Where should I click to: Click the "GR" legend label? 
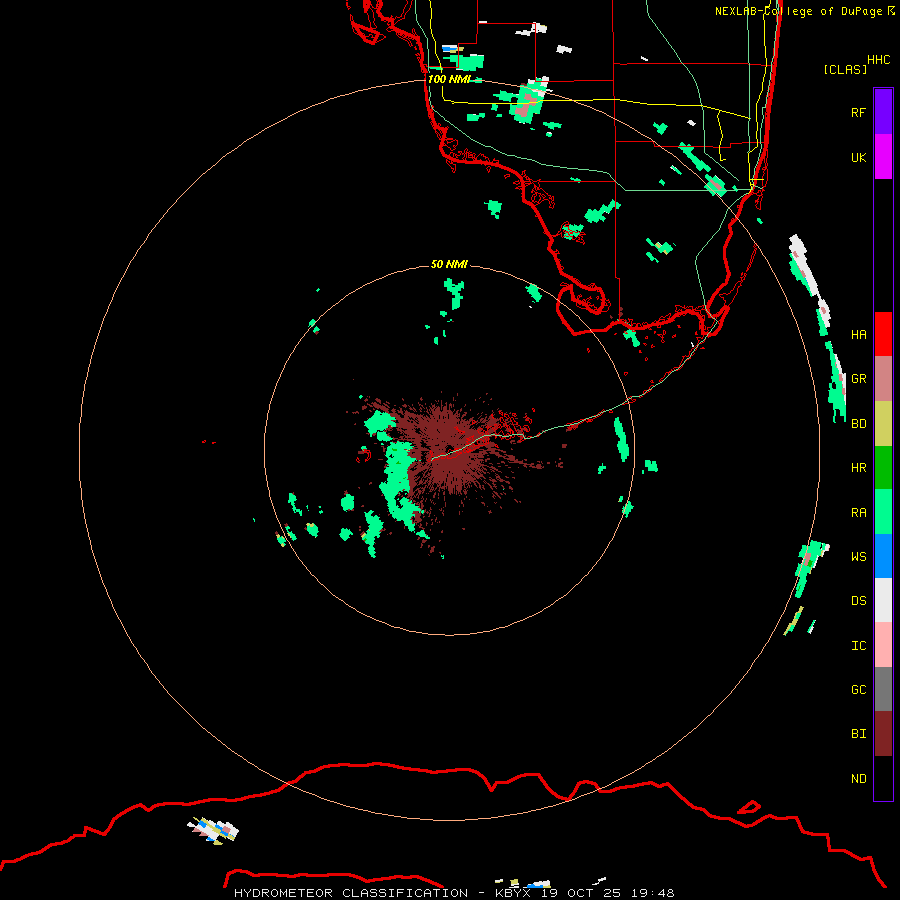coord(858,379)
